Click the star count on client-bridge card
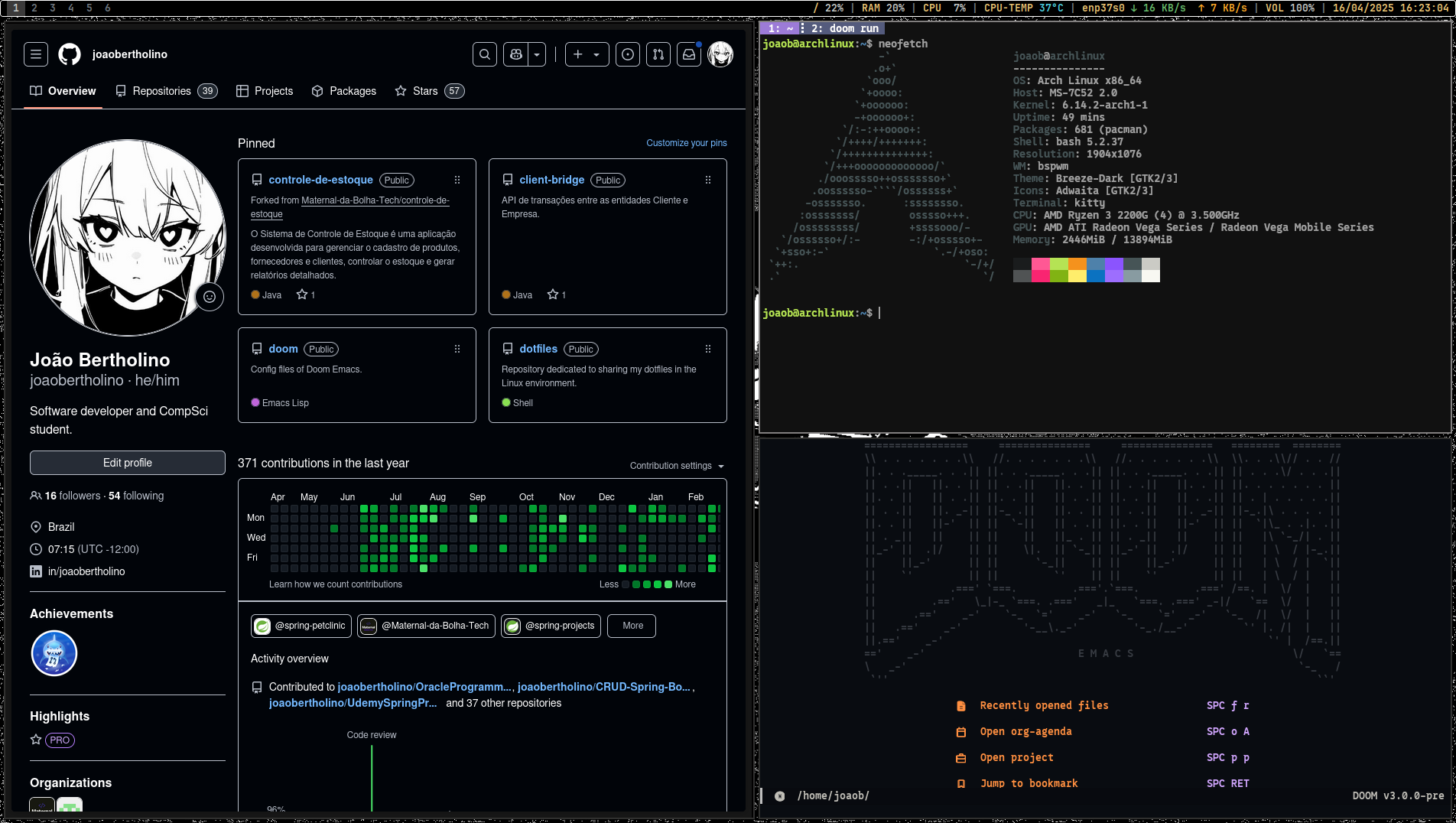 (x=557, y=294)
